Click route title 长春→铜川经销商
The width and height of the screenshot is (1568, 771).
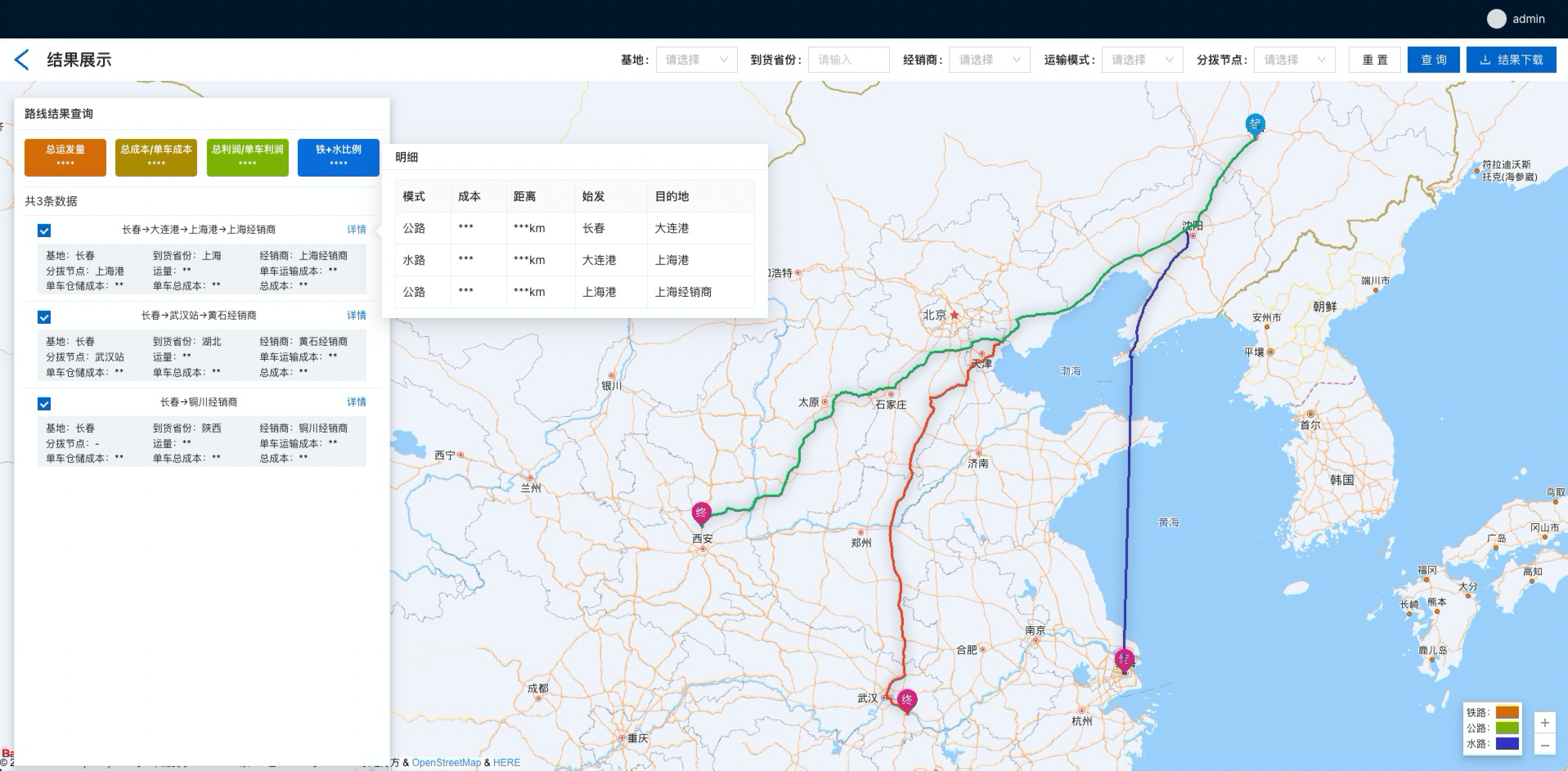(x=198, y=402)
